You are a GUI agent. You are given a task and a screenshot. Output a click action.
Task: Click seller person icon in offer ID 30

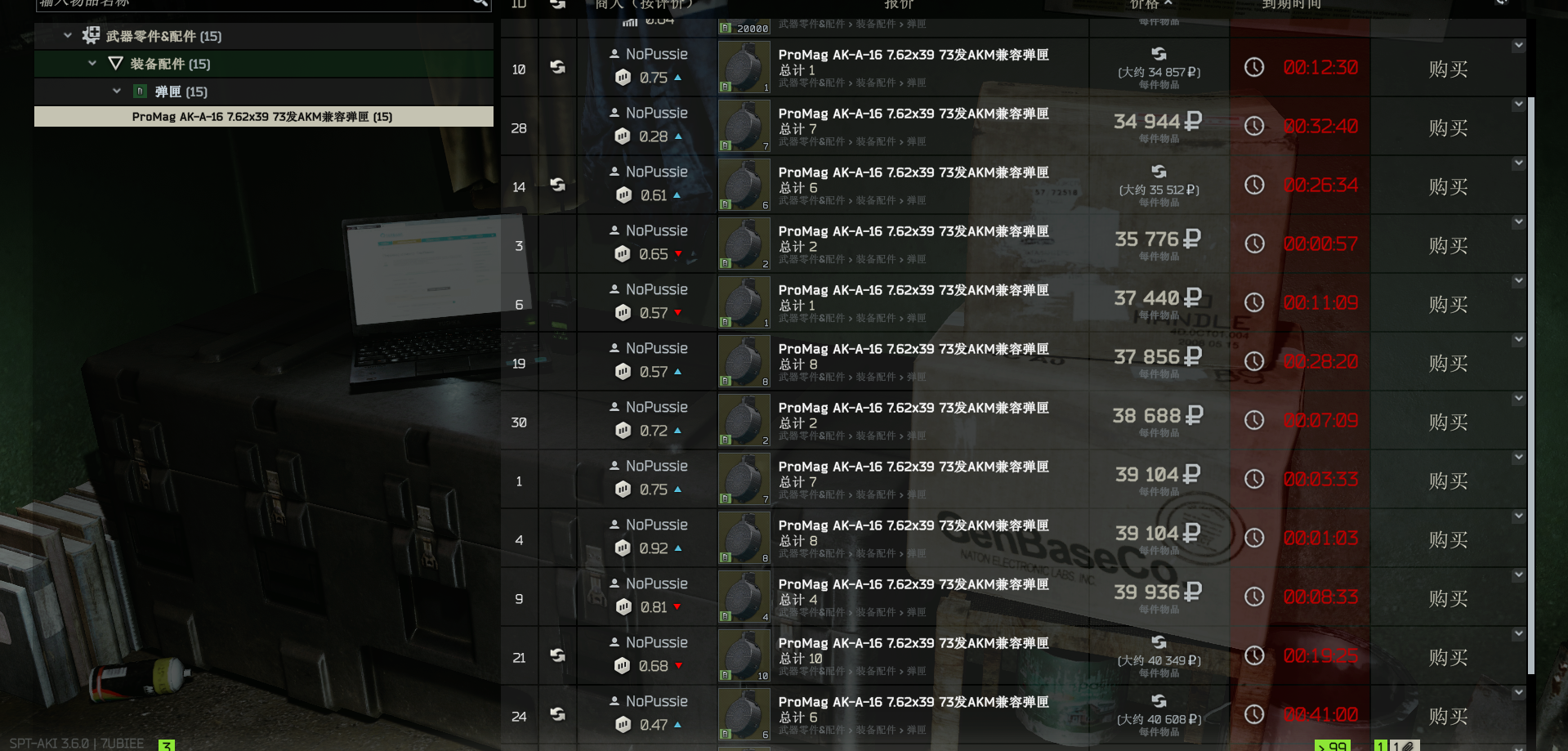point(614,407)
